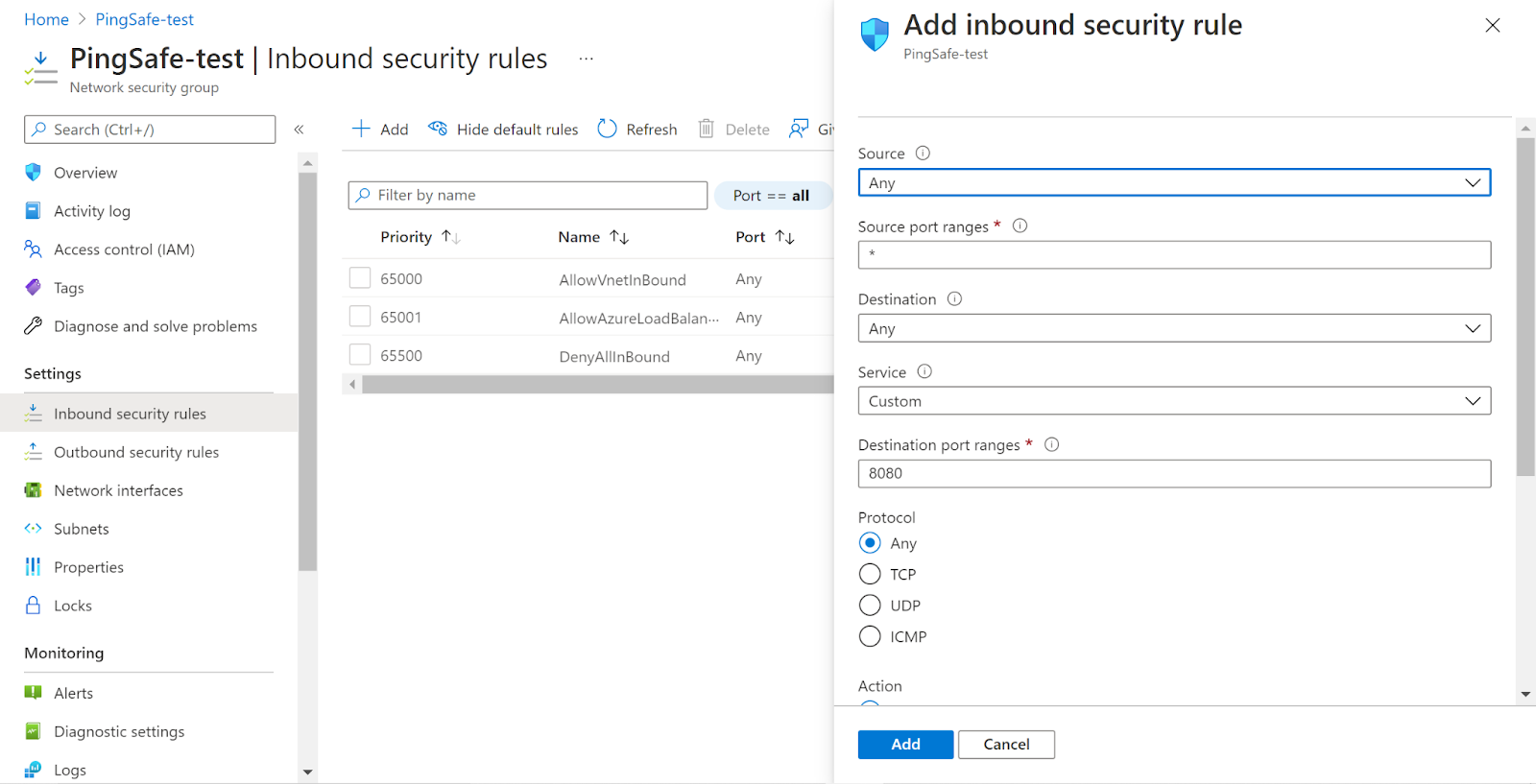Click the Source info icon
The image size is (1536, 784).
923,154
